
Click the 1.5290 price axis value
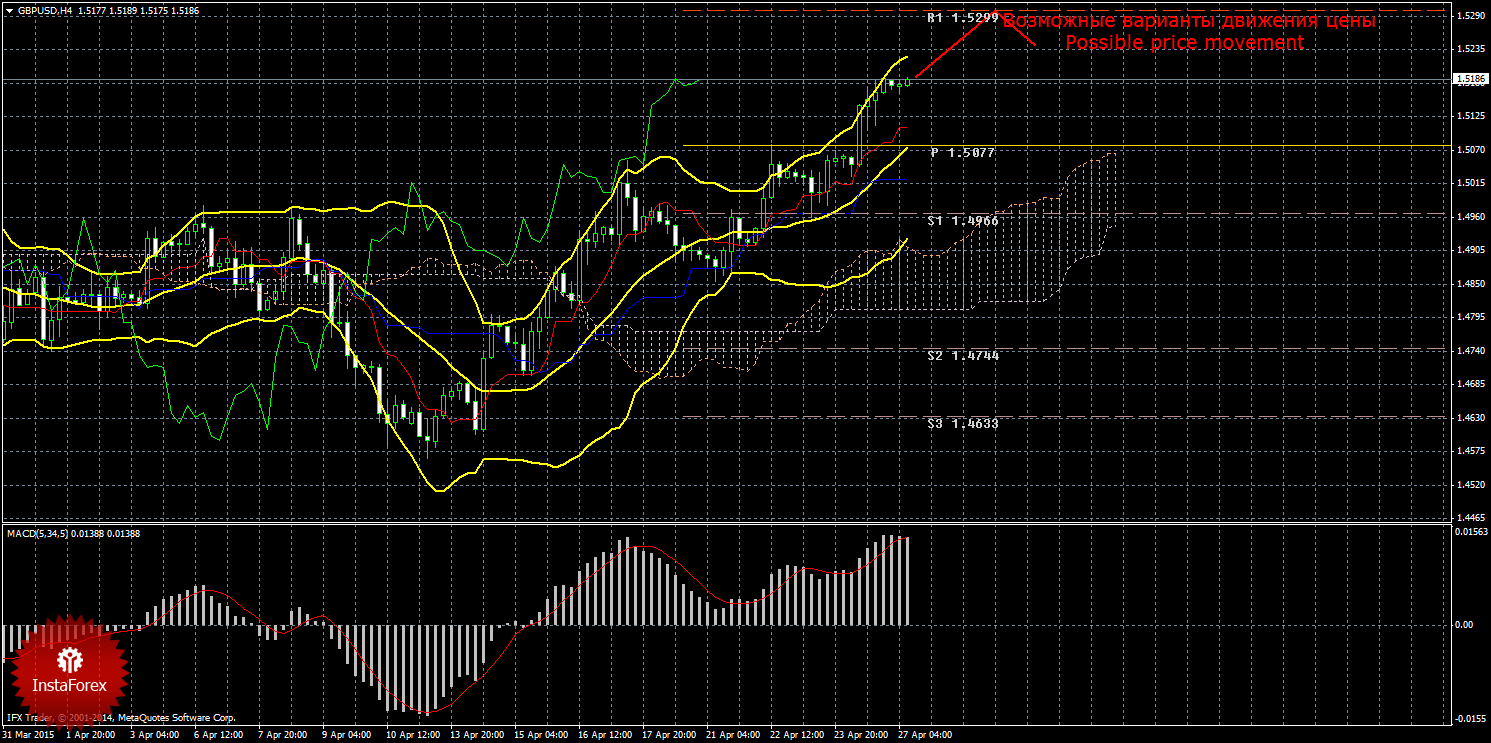pyautogui.click(x=1469, y=16)
